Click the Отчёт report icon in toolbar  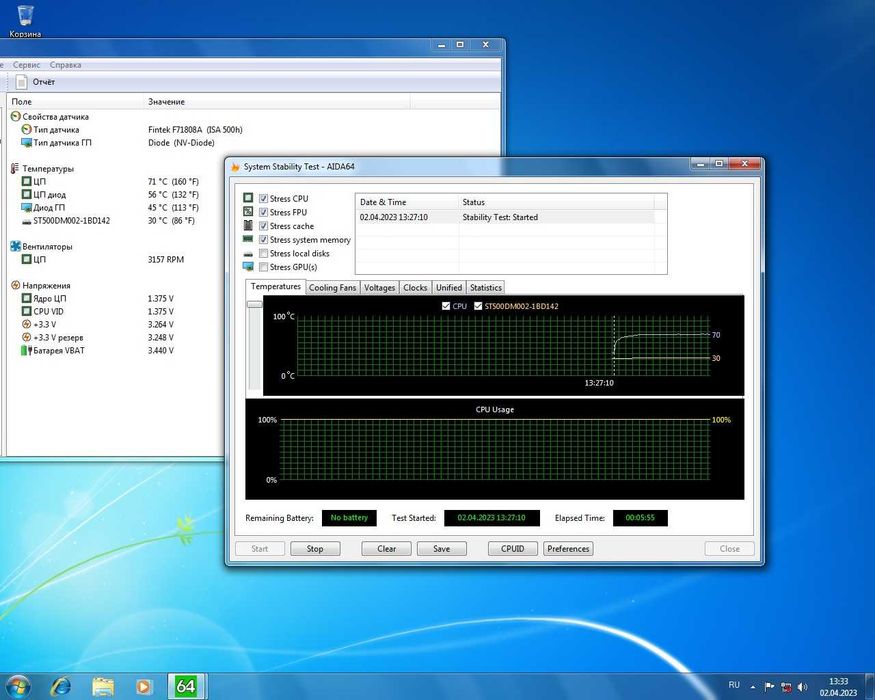[x=21, y=82]
